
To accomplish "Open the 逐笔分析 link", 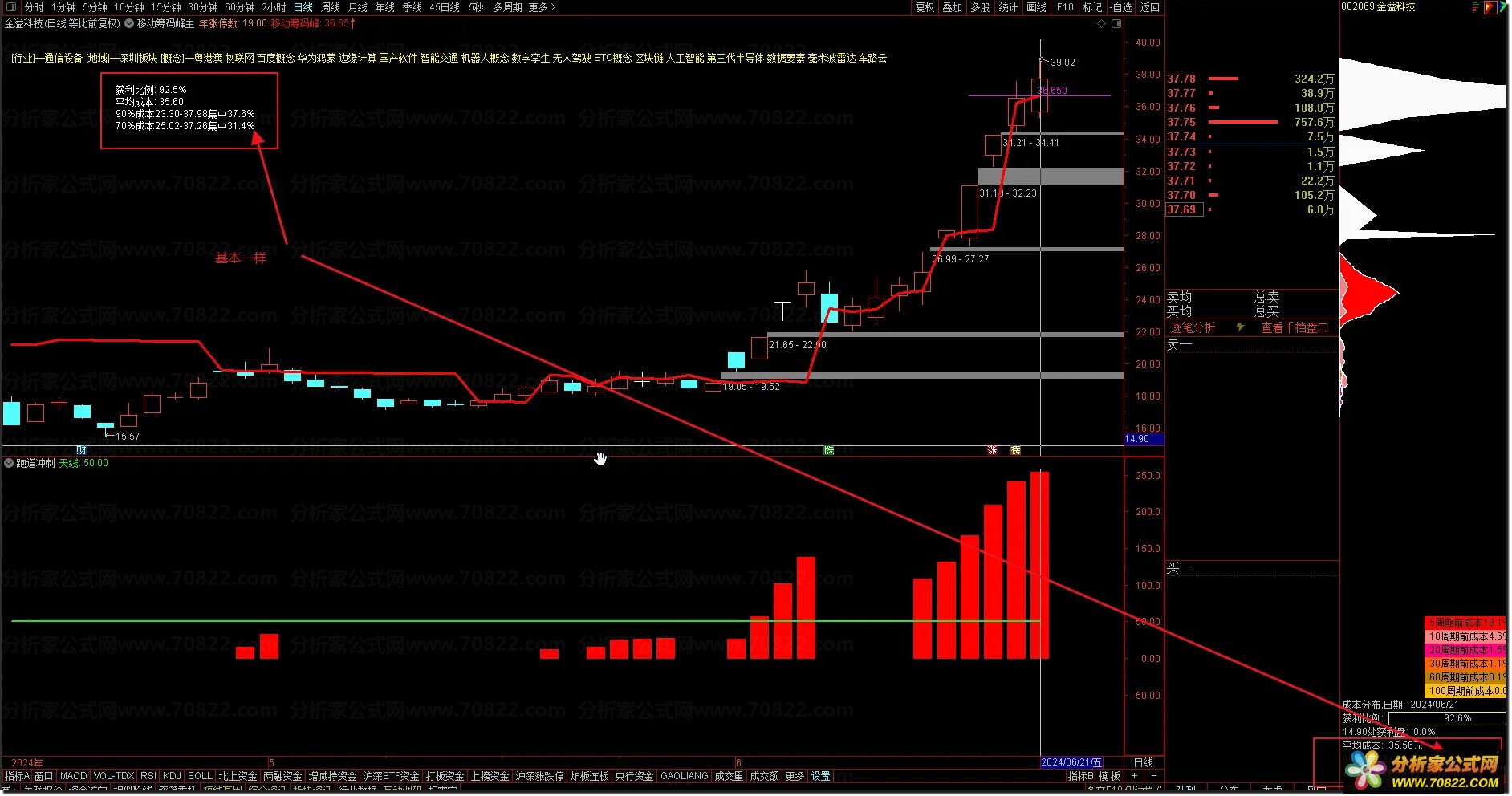I will (x=1193, y=327).
